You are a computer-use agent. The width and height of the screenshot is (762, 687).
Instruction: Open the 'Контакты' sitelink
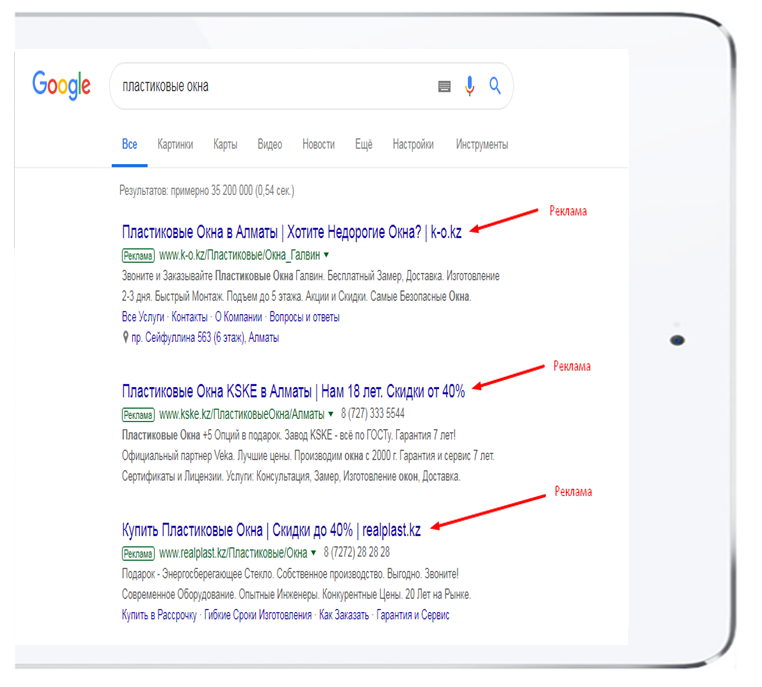[x=190, y=317]
